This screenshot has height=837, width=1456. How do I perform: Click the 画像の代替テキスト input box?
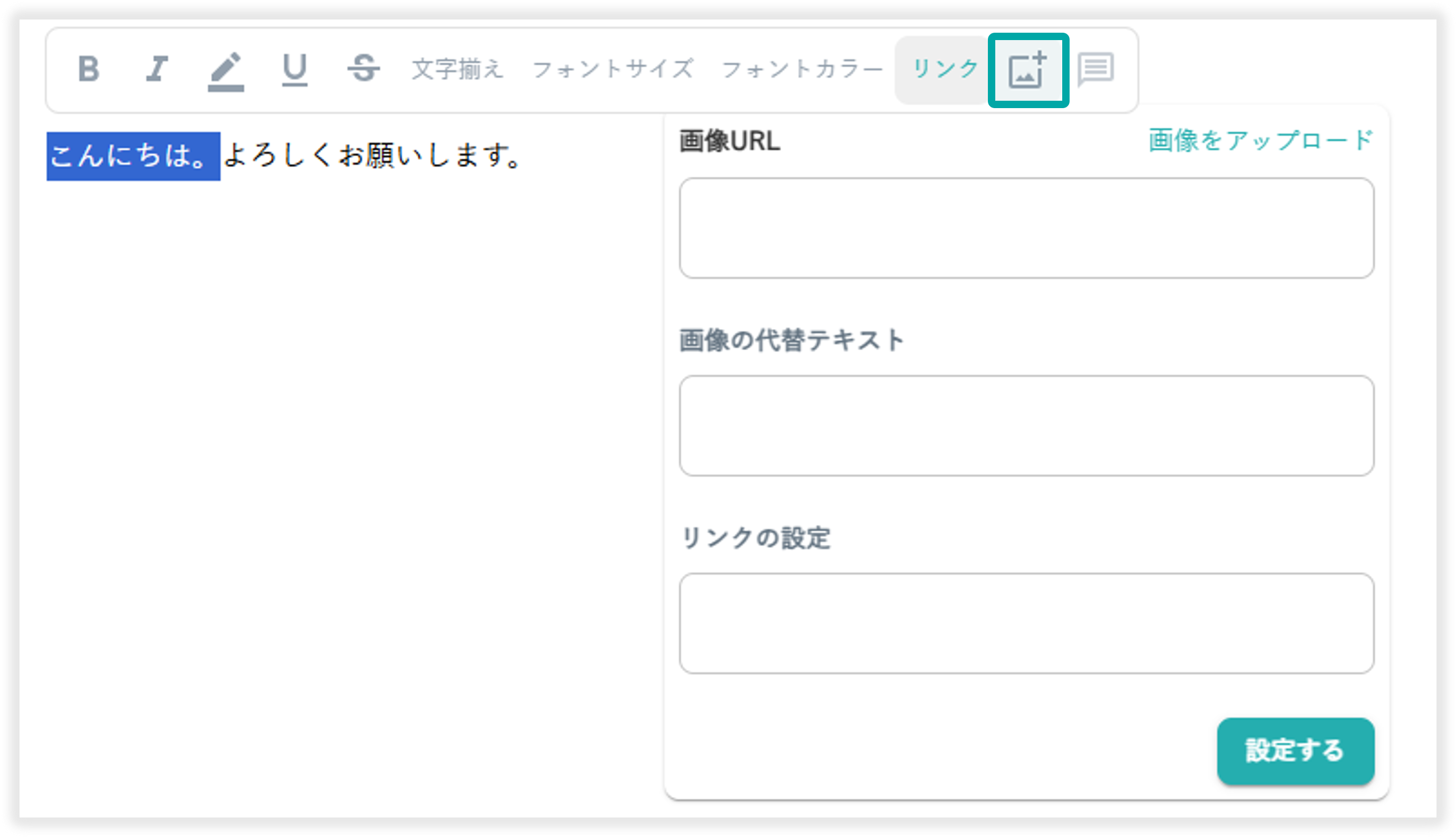(x=1026, y=426)
